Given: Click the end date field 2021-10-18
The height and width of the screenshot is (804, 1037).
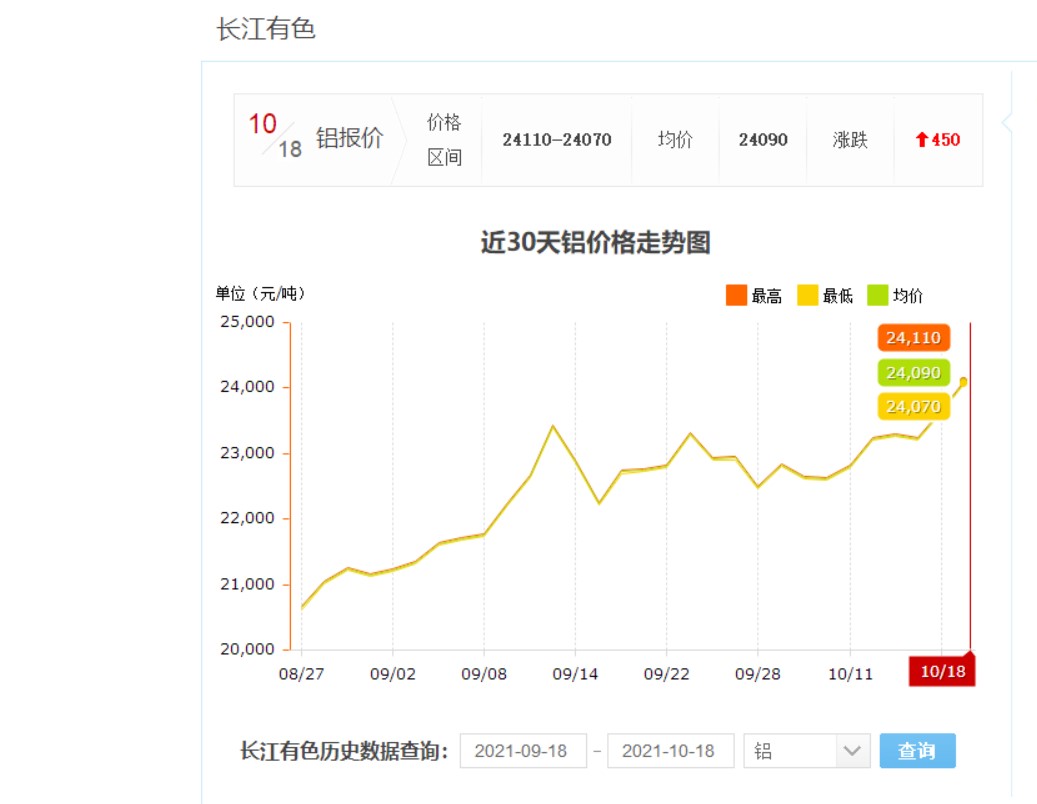Looking at the screenshot, I should point(670,751).
